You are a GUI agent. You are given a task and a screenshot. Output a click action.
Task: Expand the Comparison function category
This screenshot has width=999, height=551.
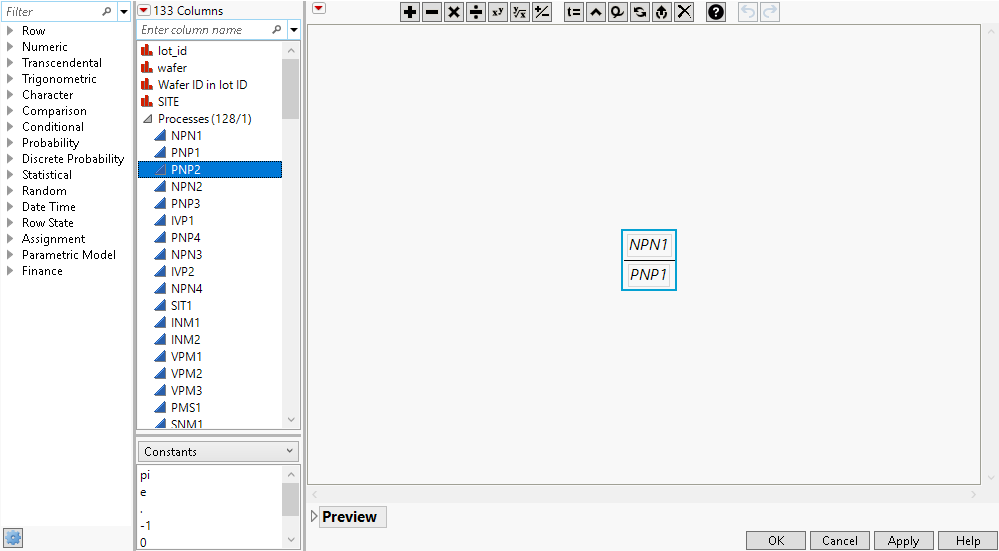10,110
